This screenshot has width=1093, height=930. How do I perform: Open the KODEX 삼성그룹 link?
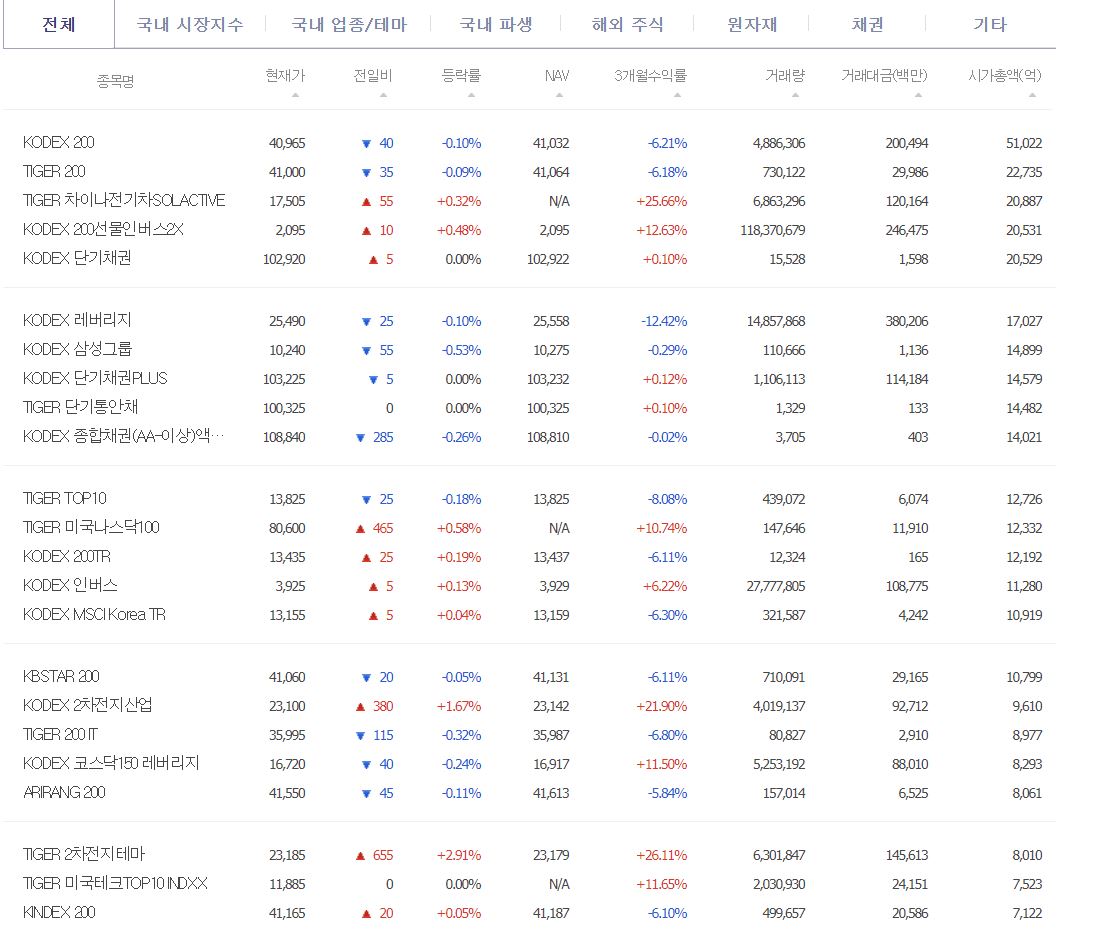click(x=77, y=349)
